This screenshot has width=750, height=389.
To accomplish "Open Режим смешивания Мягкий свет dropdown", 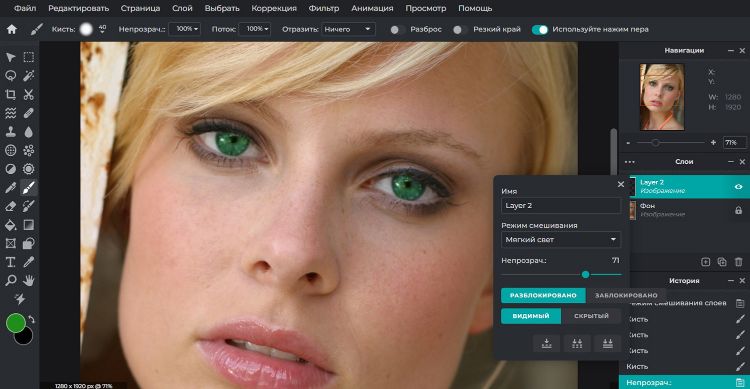I will click(561, 240).
